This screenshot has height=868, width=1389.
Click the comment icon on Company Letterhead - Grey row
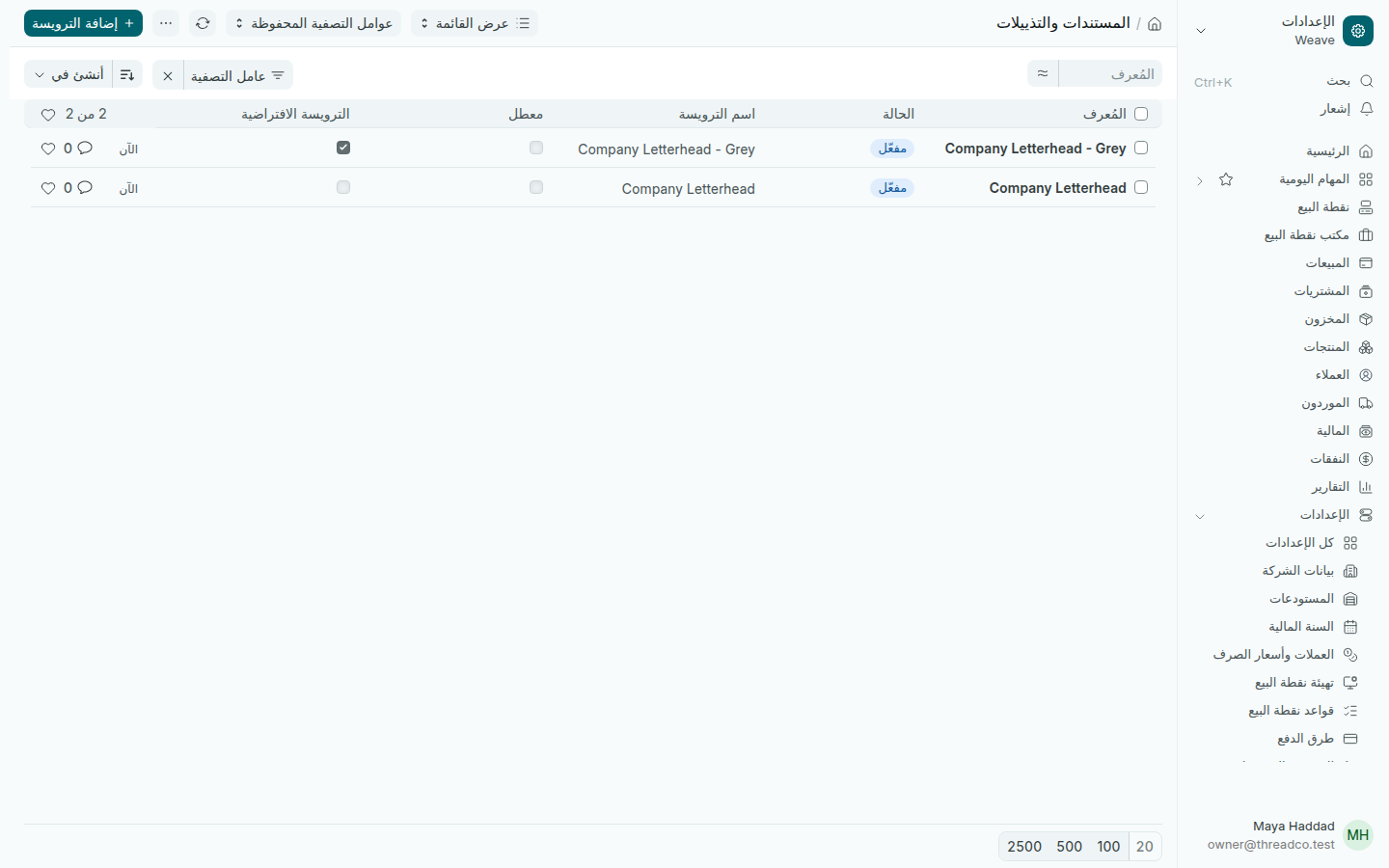tap(85, 148)
